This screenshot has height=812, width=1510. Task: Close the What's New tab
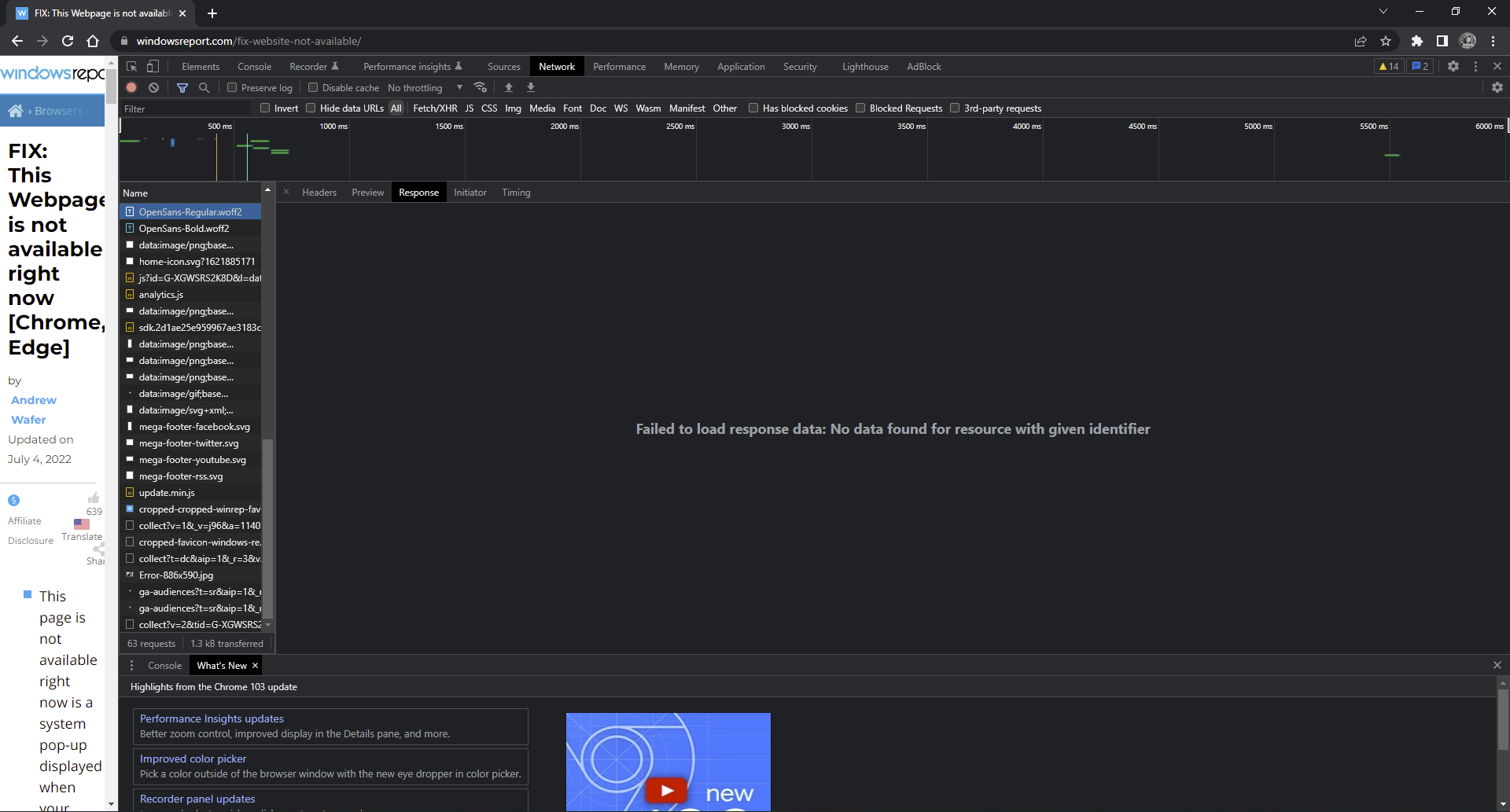pos(255,666)
